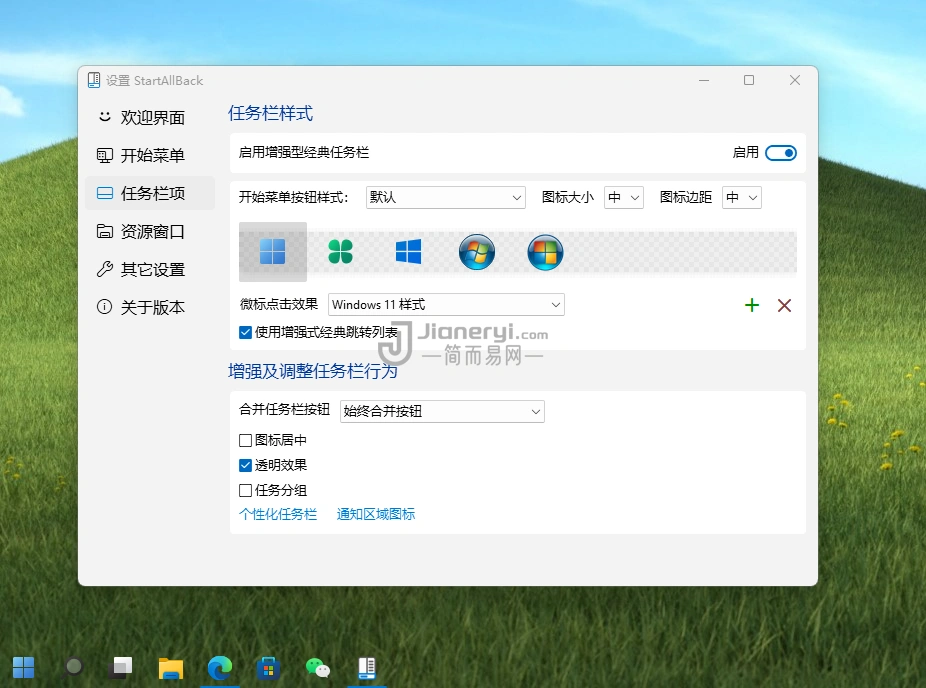Open Task View on the taskbar
Screen dimensions: 926x688
122,668
